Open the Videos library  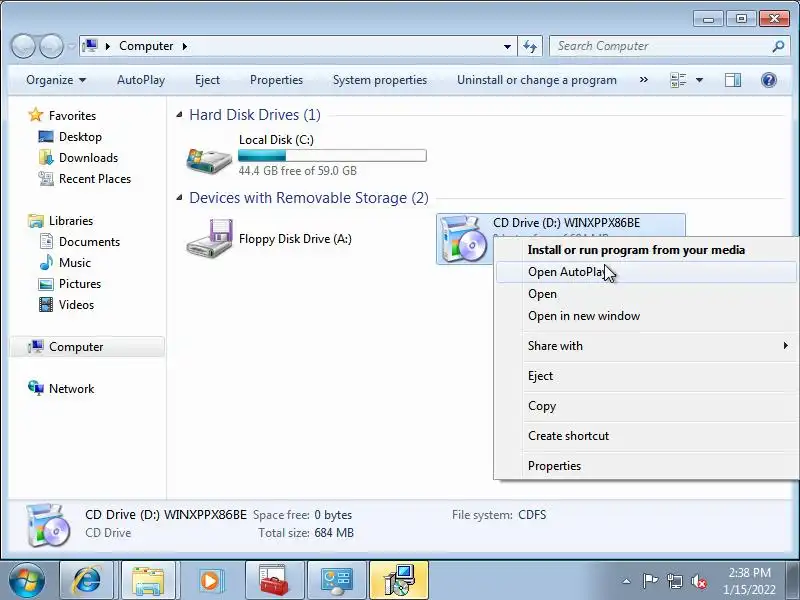pos(77,305)
